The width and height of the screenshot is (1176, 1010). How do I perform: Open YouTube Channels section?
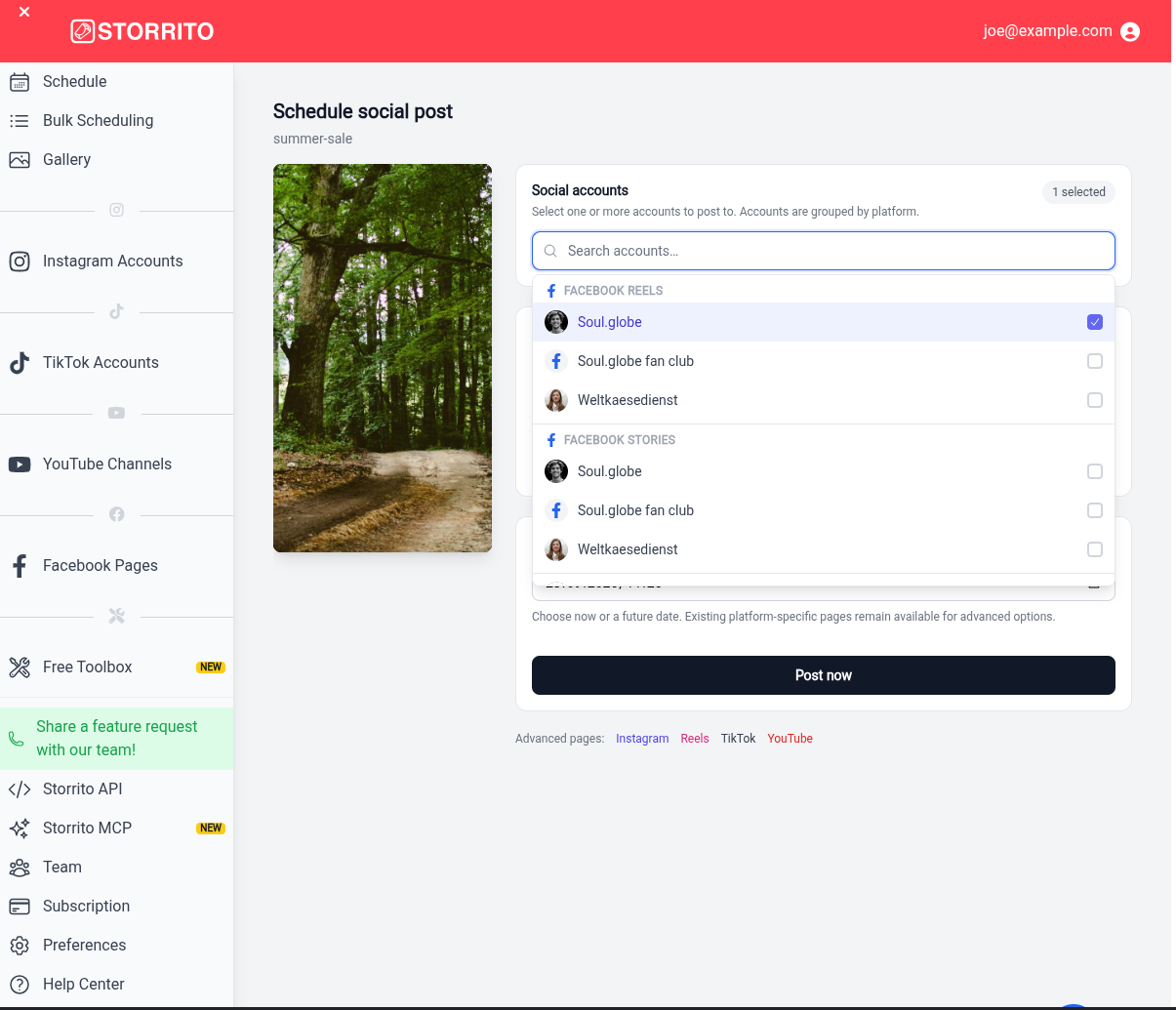pos(117,465)
